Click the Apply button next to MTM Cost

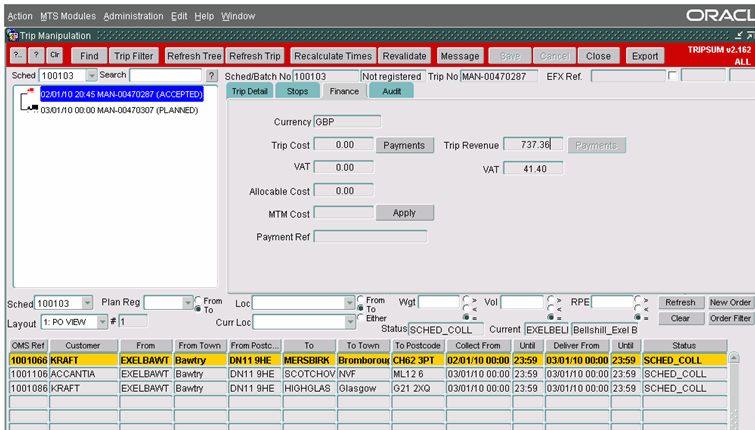pos(404,213)
